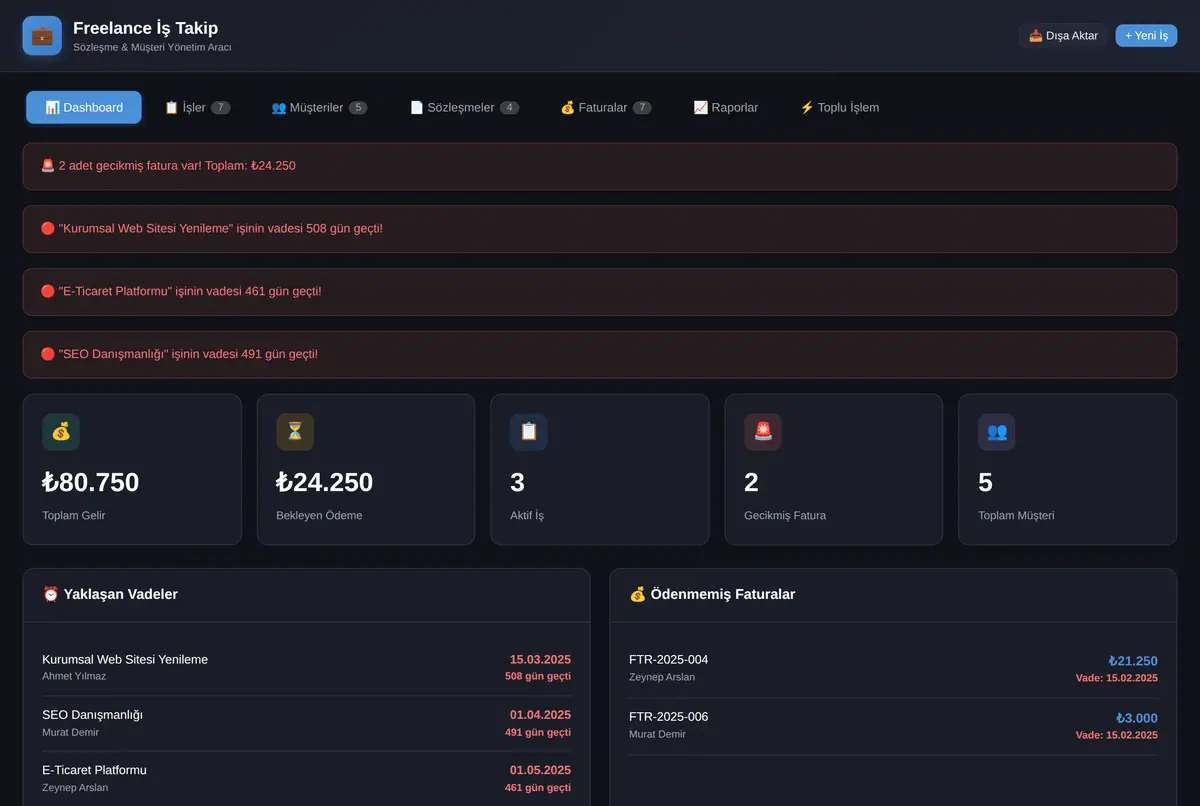Click the Toplam Müşteri card label
The width and height of the screenshot is (1200, 806).
pyautogui.click(x=1016, y=516)
